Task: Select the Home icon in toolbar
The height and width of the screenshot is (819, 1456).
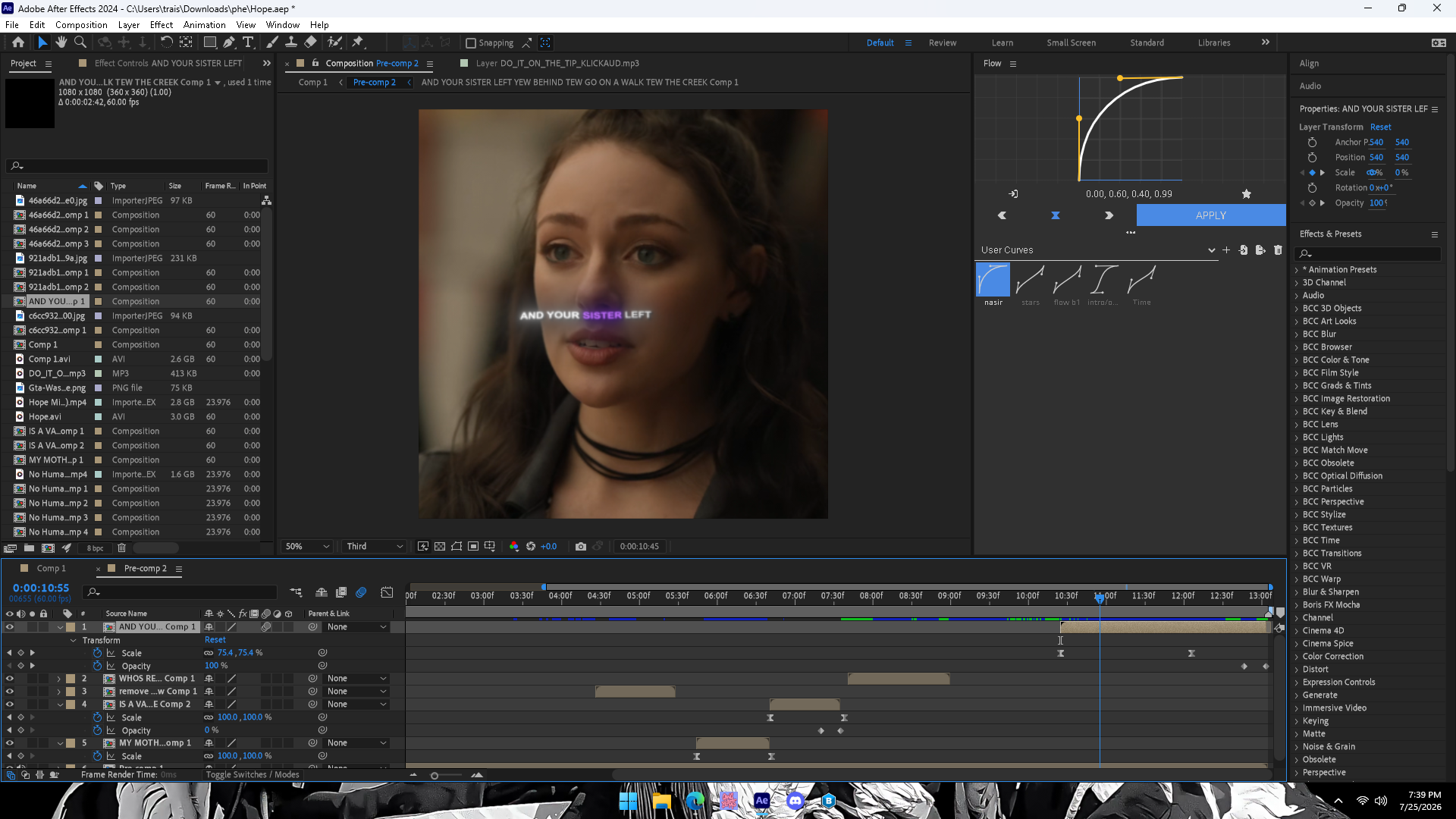Action: point(18,42)
